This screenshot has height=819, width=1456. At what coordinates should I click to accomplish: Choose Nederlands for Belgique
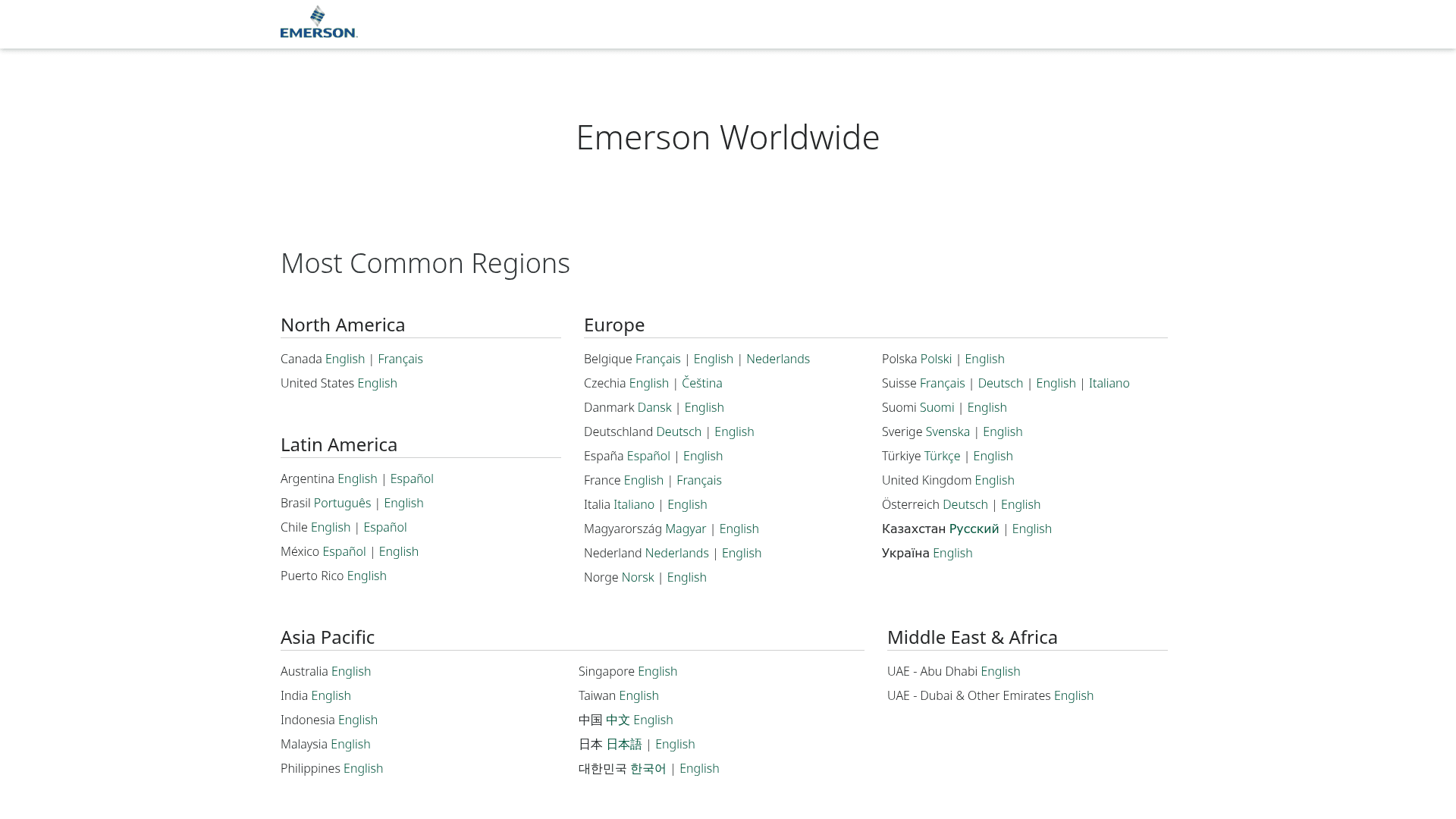pos(778,359)
